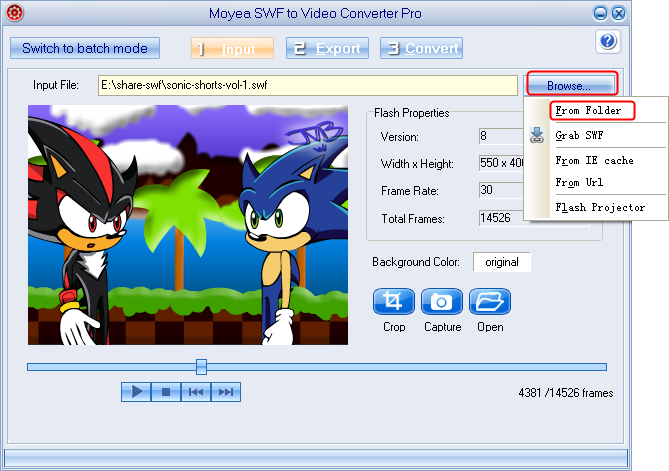Image resolution: width=669 pixels, height=471 pixels.
Task: Click the Version value field showing 8
Action: (502, 136)
